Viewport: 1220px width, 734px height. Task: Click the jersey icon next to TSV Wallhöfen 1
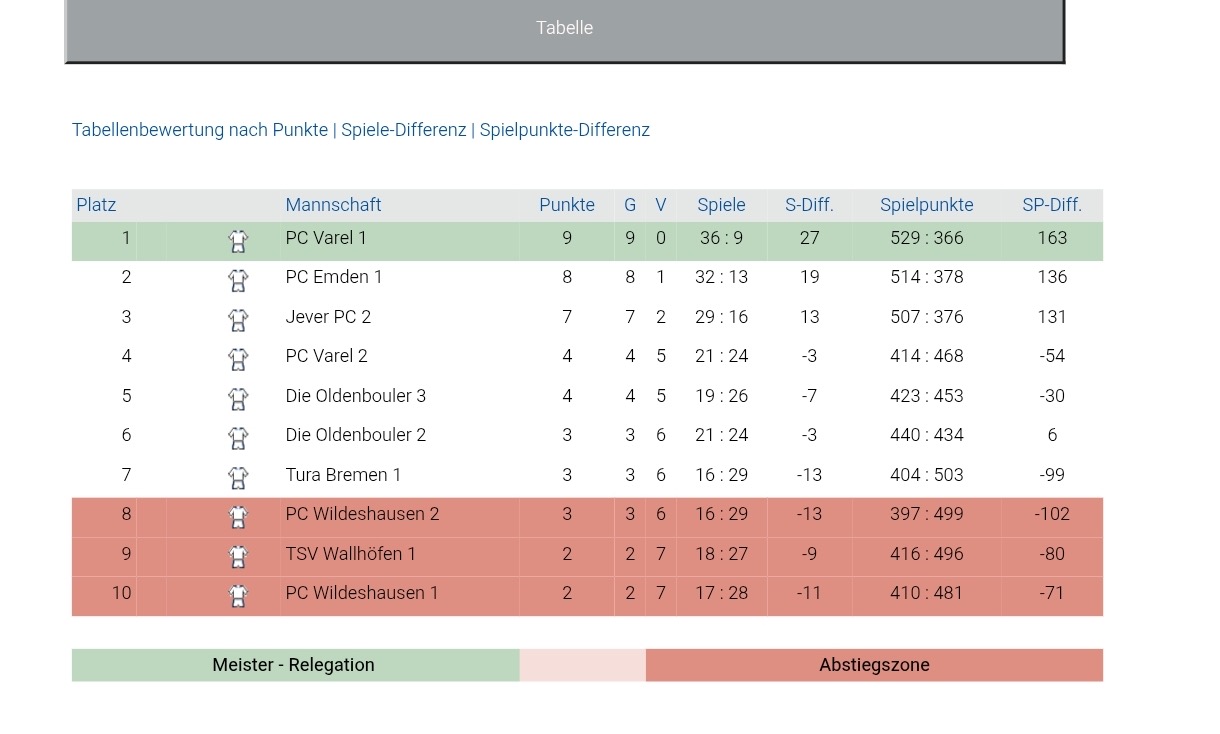[x=238, y=557]
